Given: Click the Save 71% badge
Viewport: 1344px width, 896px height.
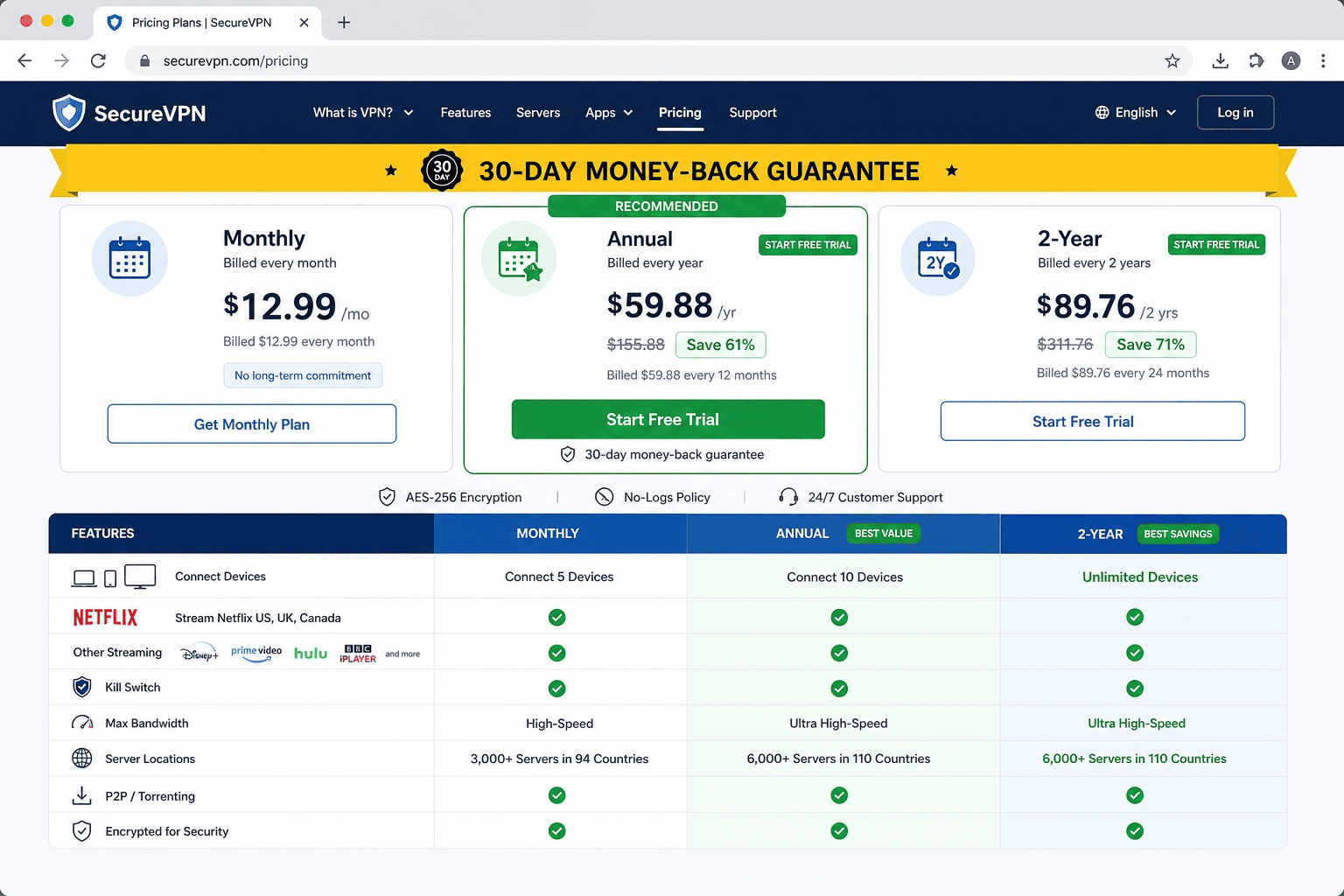Looking at the screenshot, I should [1151, 345].
